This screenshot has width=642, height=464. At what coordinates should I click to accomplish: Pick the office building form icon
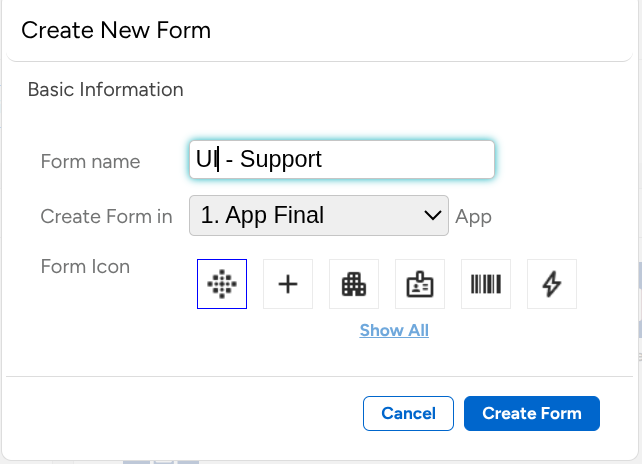point(354,285)
